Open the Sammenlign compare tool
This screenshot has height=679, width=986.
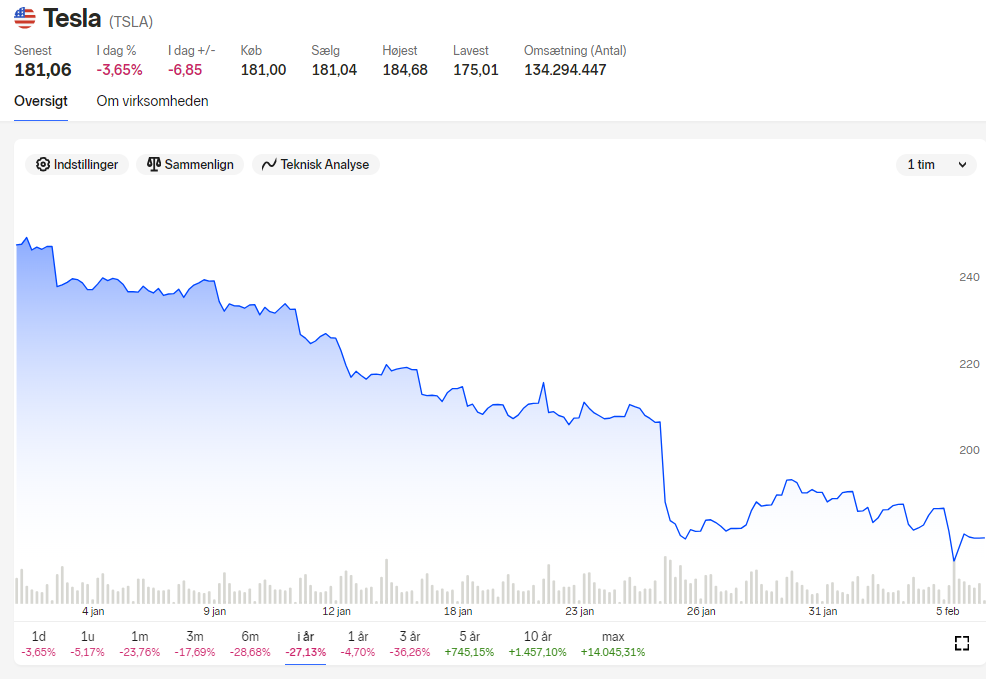pos(190,165)
